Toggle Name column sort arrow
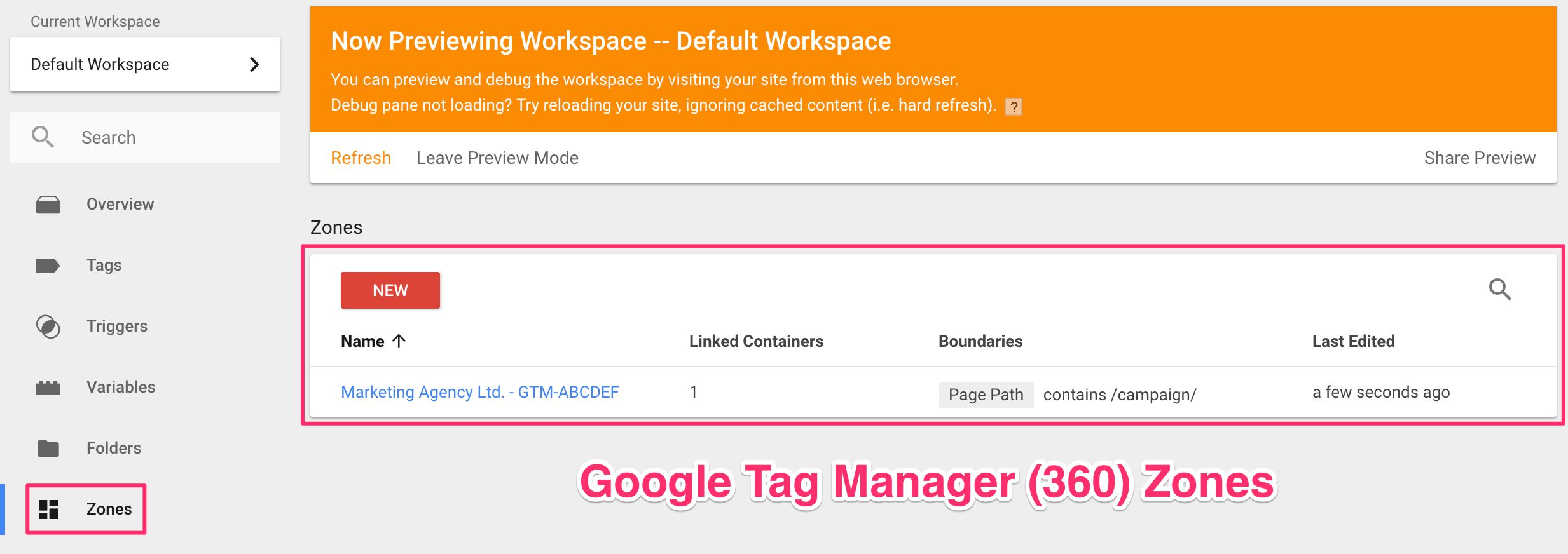 [x=399, y=341]
